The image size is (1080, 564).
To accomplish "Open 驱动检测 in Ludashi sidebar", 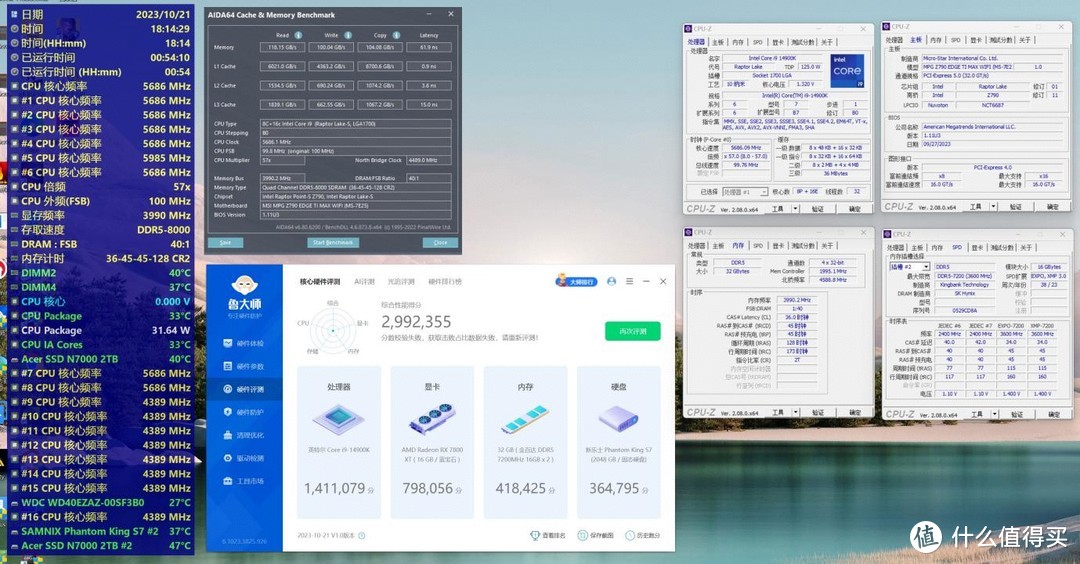I will 244,458.
